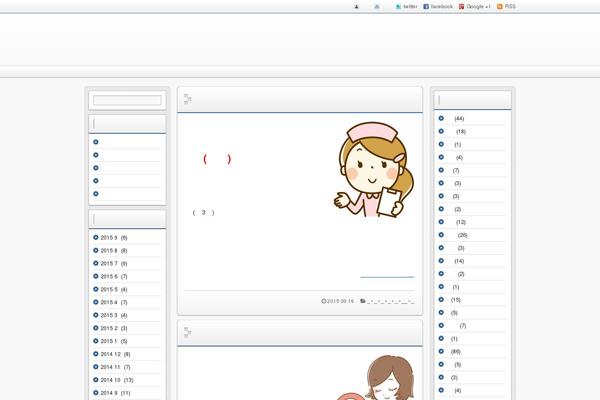Screen dimensions: 600x400
Task: Open the 2015 8 (8) archive
Action: click(x=114, y=251)
